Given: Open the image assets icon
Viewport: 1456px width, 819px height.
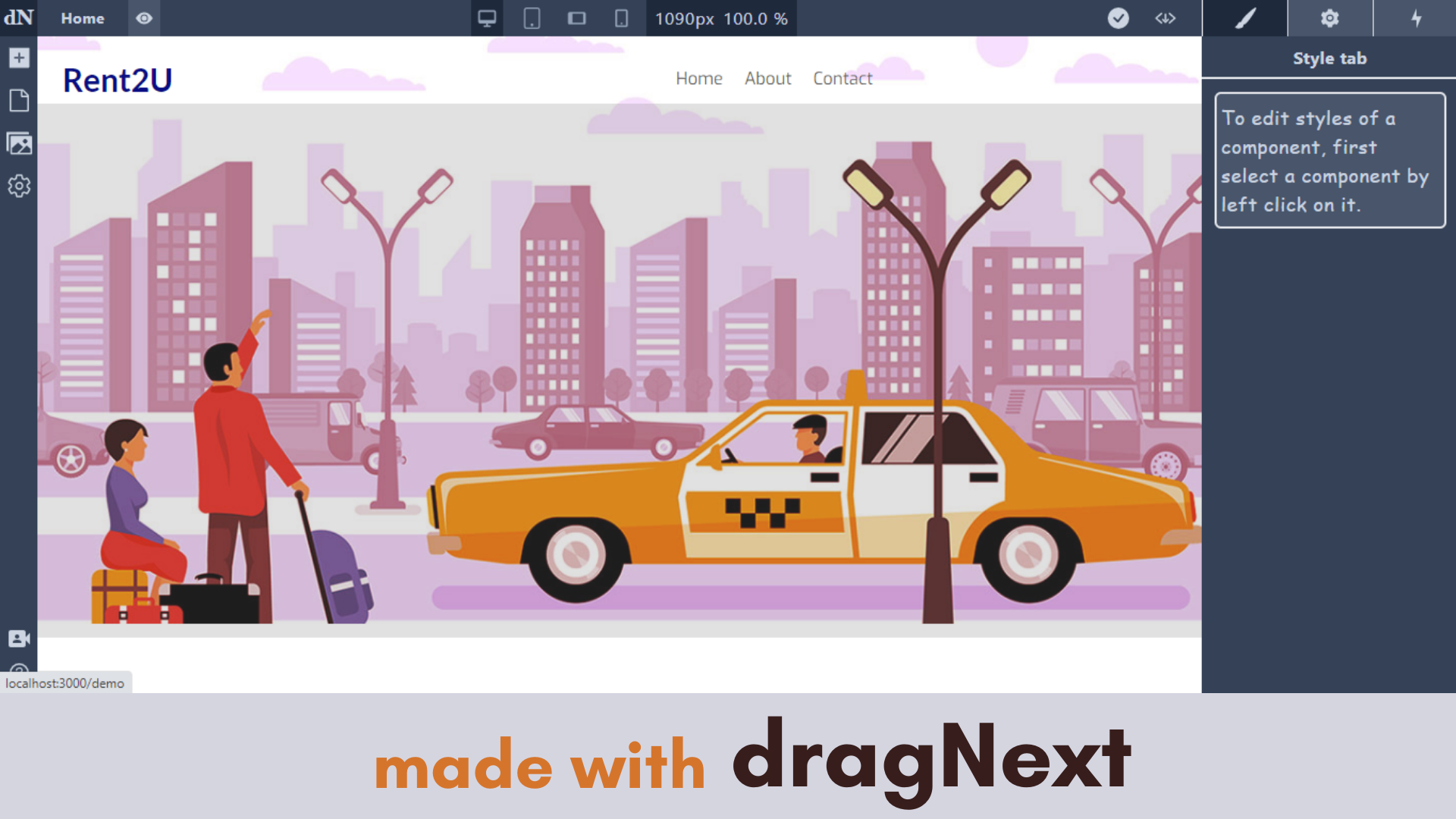Looking at the screenshot, I should click(x=19, y=143).
